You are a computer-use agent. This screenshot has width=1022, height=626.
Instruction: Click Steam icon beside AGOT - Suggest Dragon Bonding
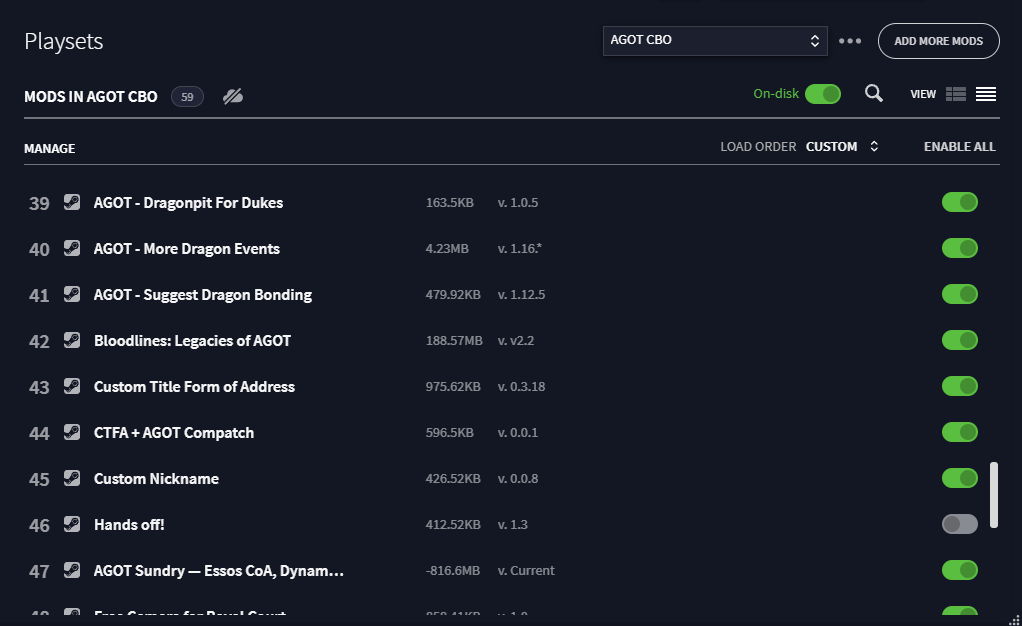point(72,294)
